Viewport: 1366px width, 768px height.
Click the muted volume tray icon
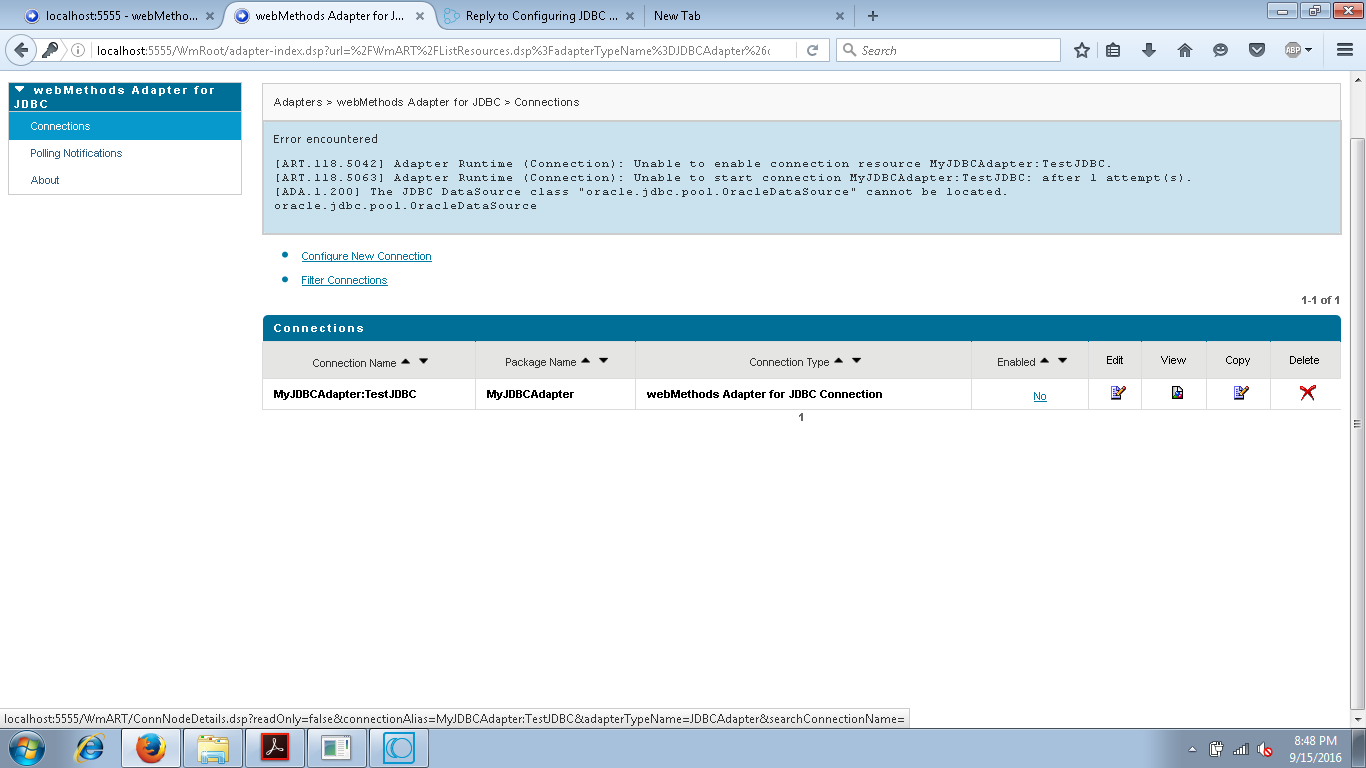point(1265,749)
